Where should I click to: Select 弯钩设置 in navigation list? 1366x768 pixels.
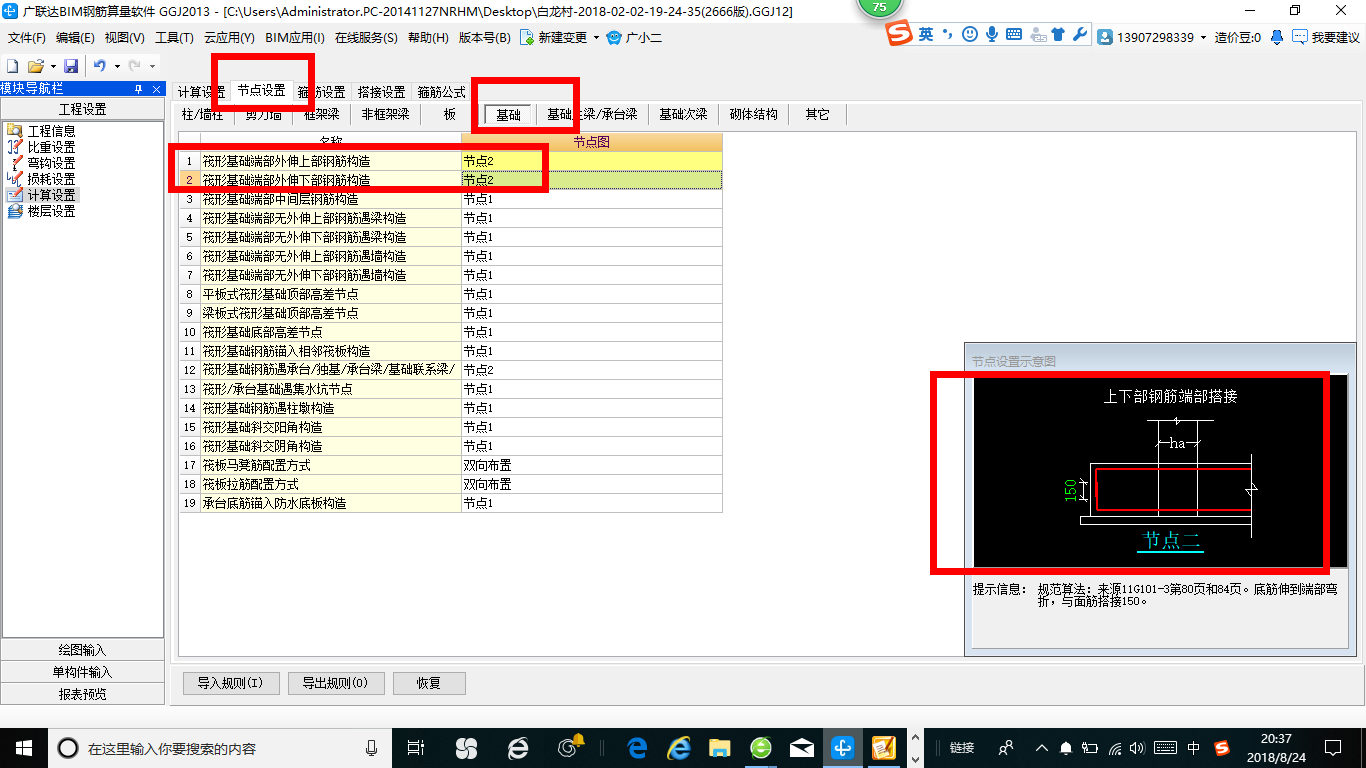click(x=51, y=163)
